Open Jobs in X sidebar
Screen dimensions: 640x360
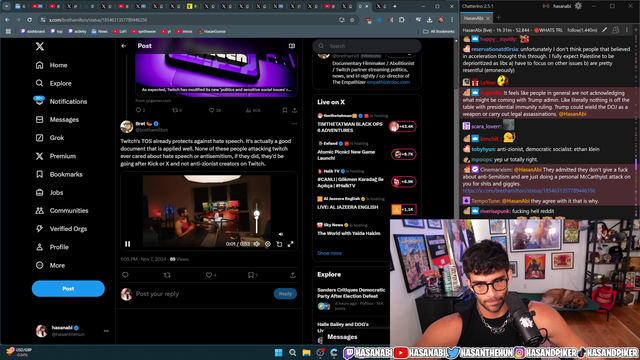49,192
